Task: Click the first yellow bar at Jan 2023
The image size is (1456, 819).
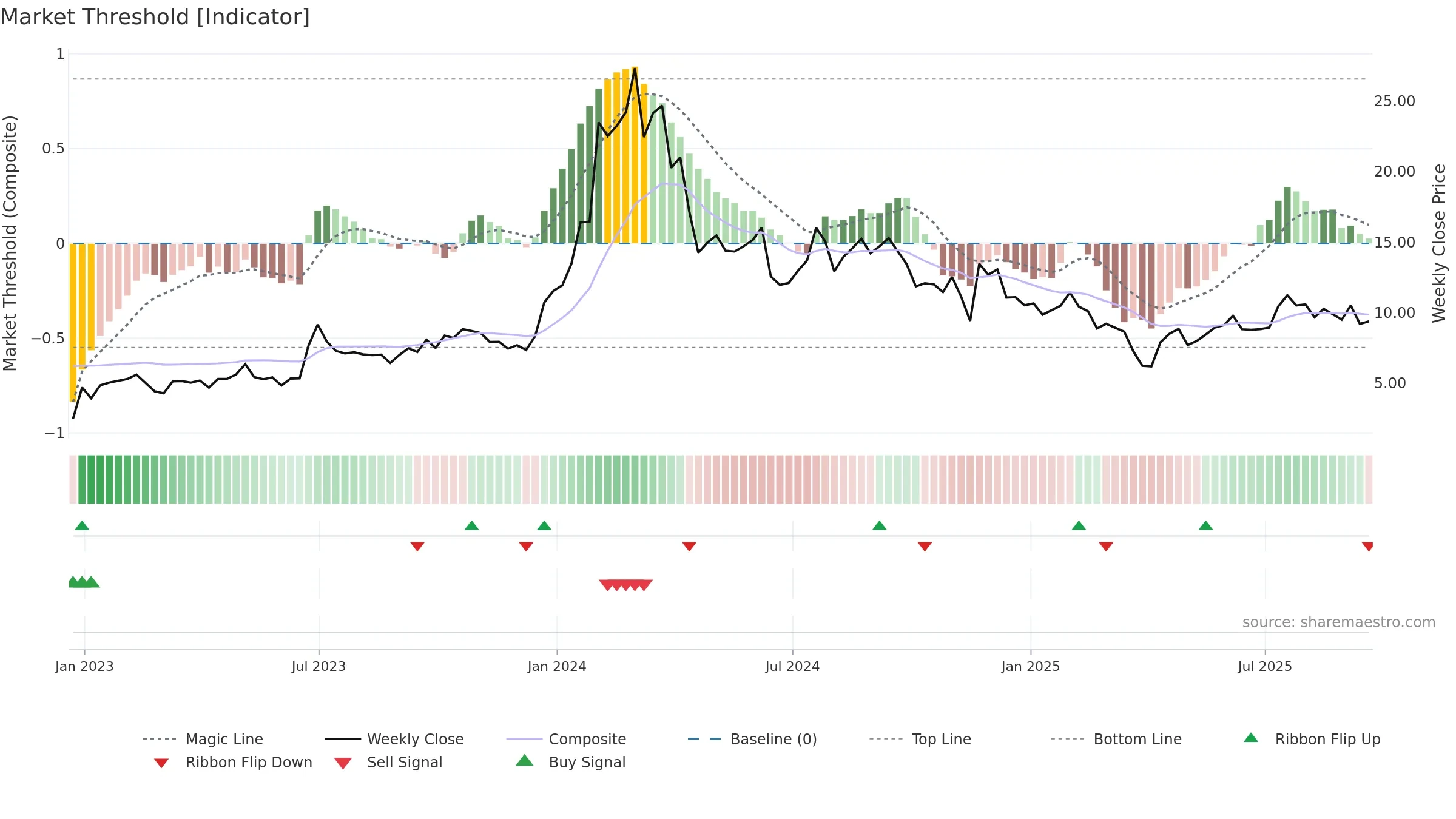Action: coord(73,323)
